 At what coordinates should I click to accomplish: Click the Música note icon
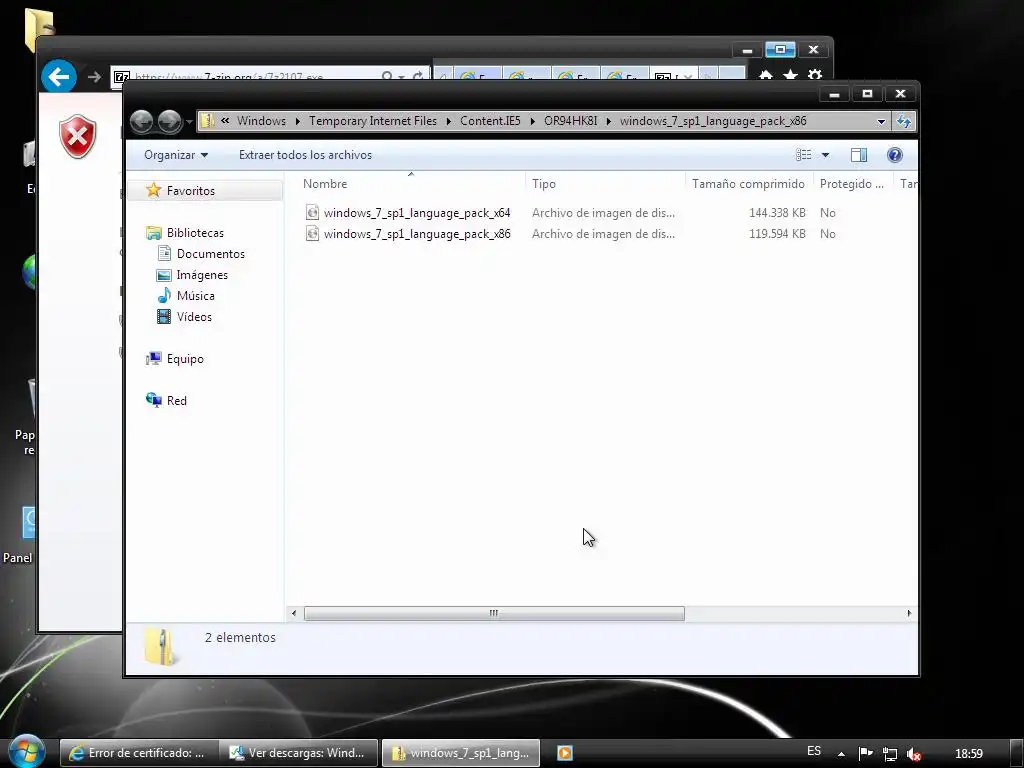coord(164,295)
